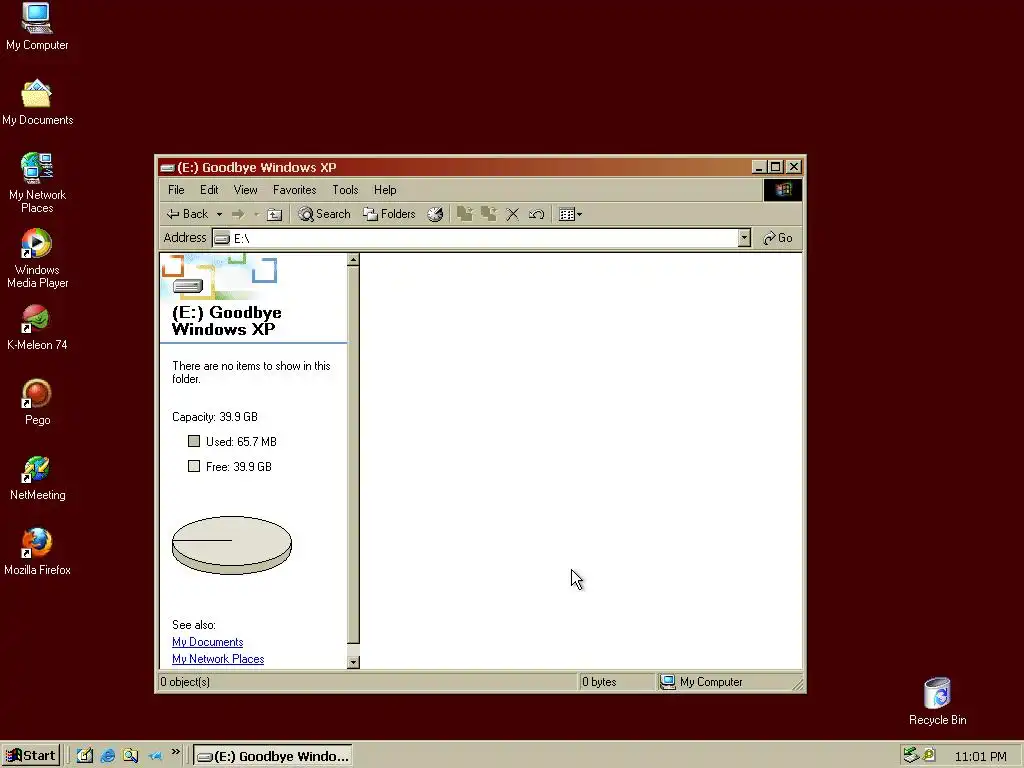
Task: Open the Edit menu
Action: click(209, 190)
